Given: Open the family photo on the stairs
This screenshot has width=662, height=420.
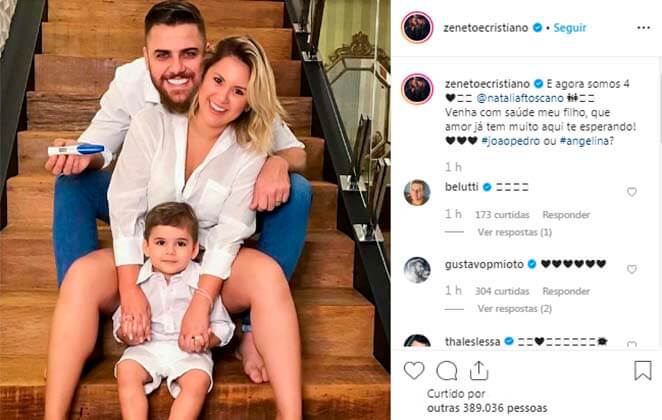Looking at the screenshot, I should [x=195, y=210].
